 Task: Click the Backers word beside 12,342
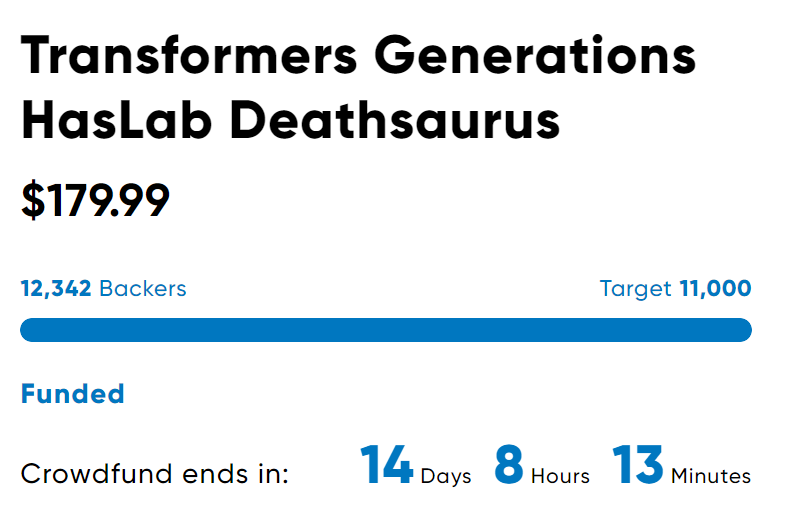pos(143,288)
